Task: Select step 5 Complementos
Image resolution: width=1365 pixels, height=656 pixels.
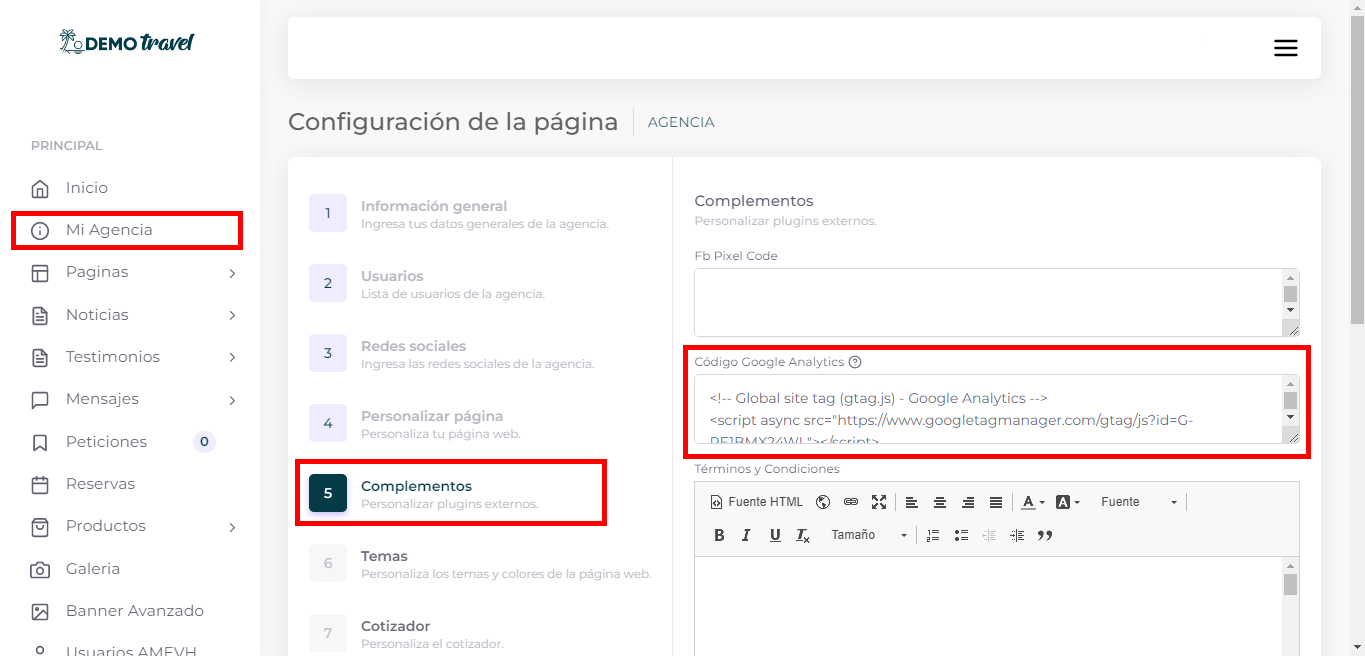Action: [x=423, y=493]
